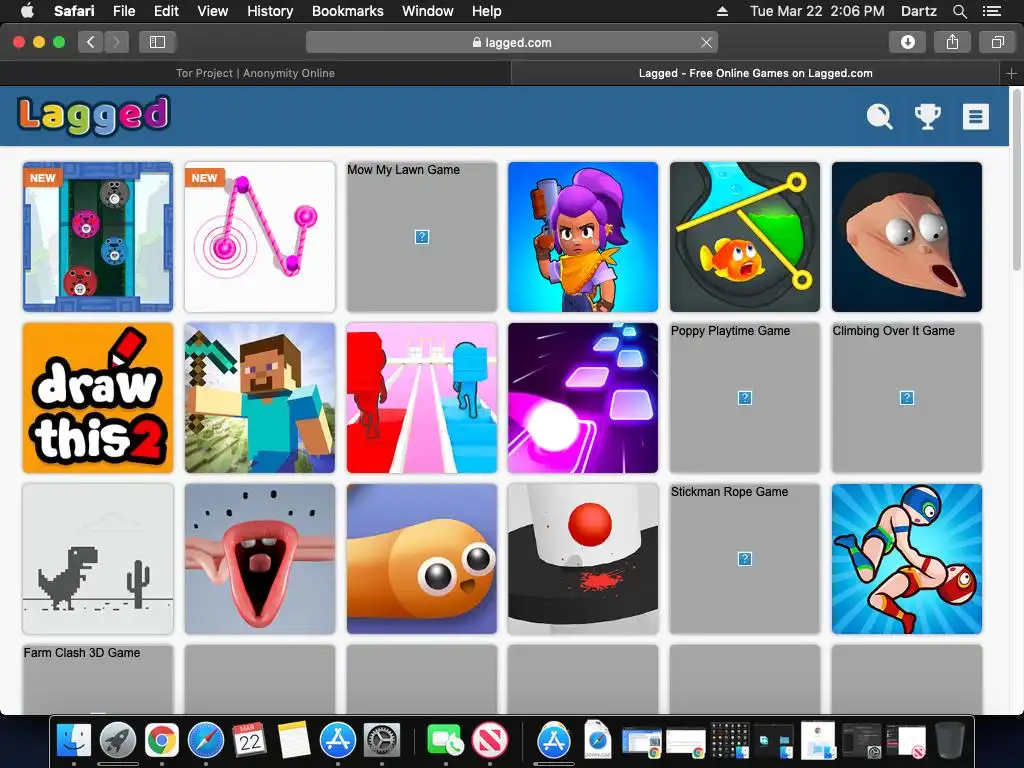The width and height of the screenshot is (1024, 768).
Task: Open the Climbing Over It Game tile
Action: tap(906, 398)
